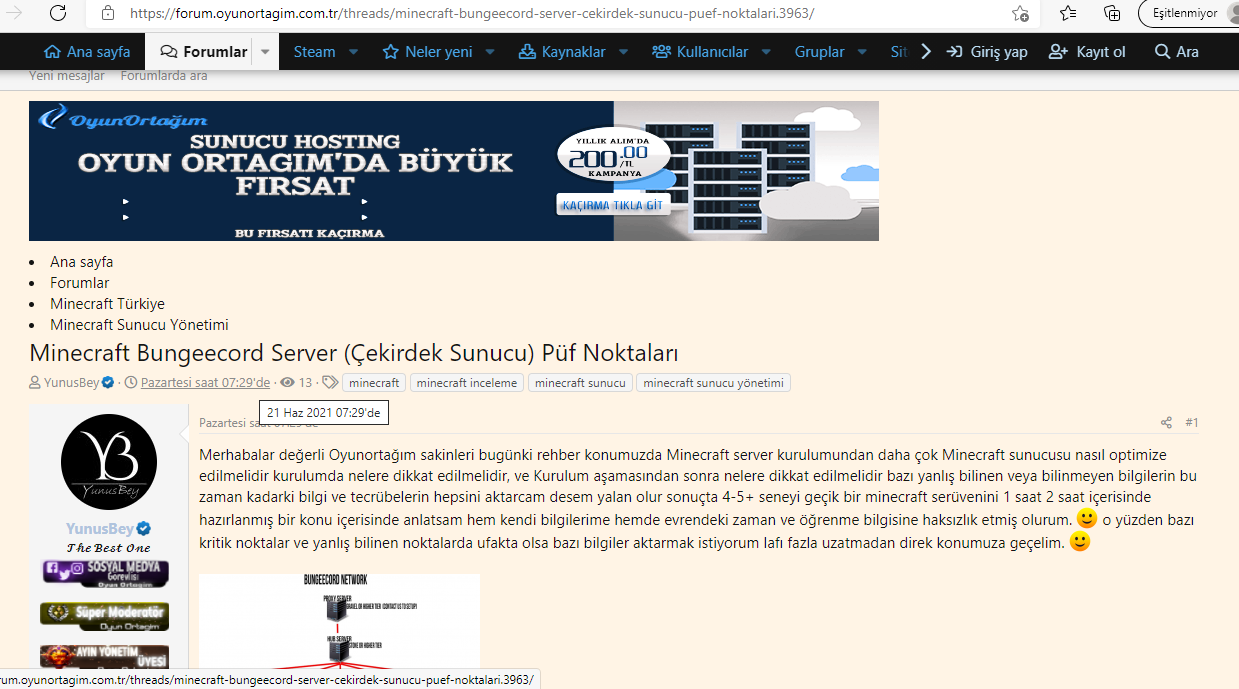
Task: Click the Sosyal Medya Görevlisi badge
Action: (105, 573)
